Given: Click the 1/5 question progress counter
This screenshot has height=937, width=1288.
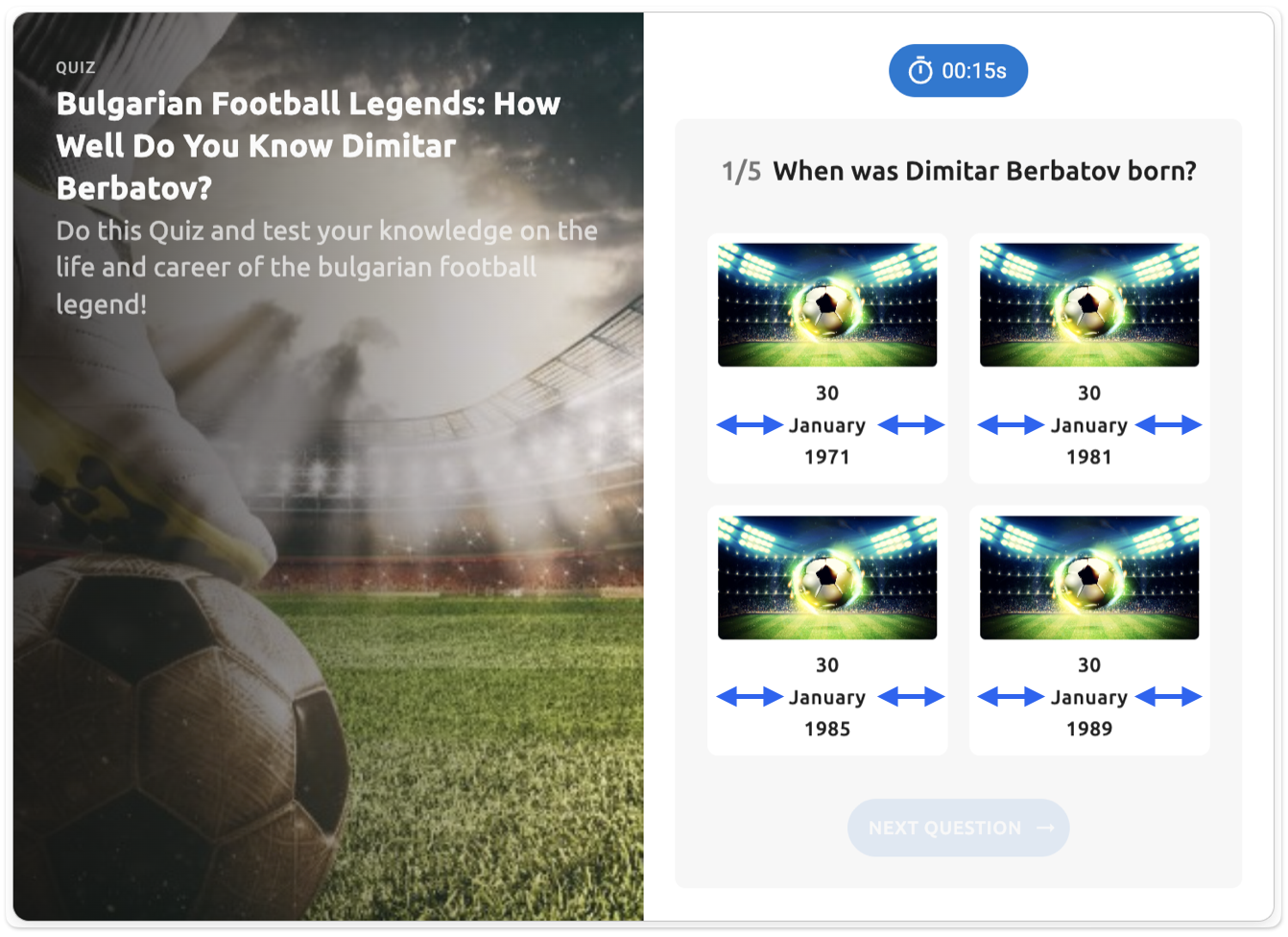Looking at the screenshot, I should click(741, 172).
